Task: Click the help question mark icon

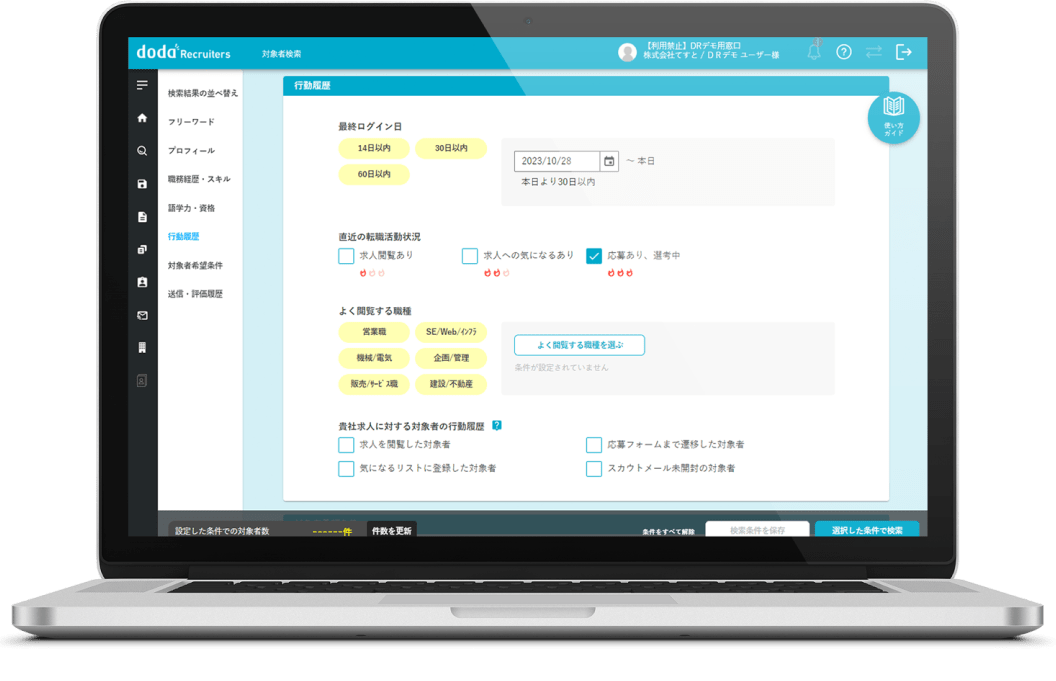Action: 843,52
